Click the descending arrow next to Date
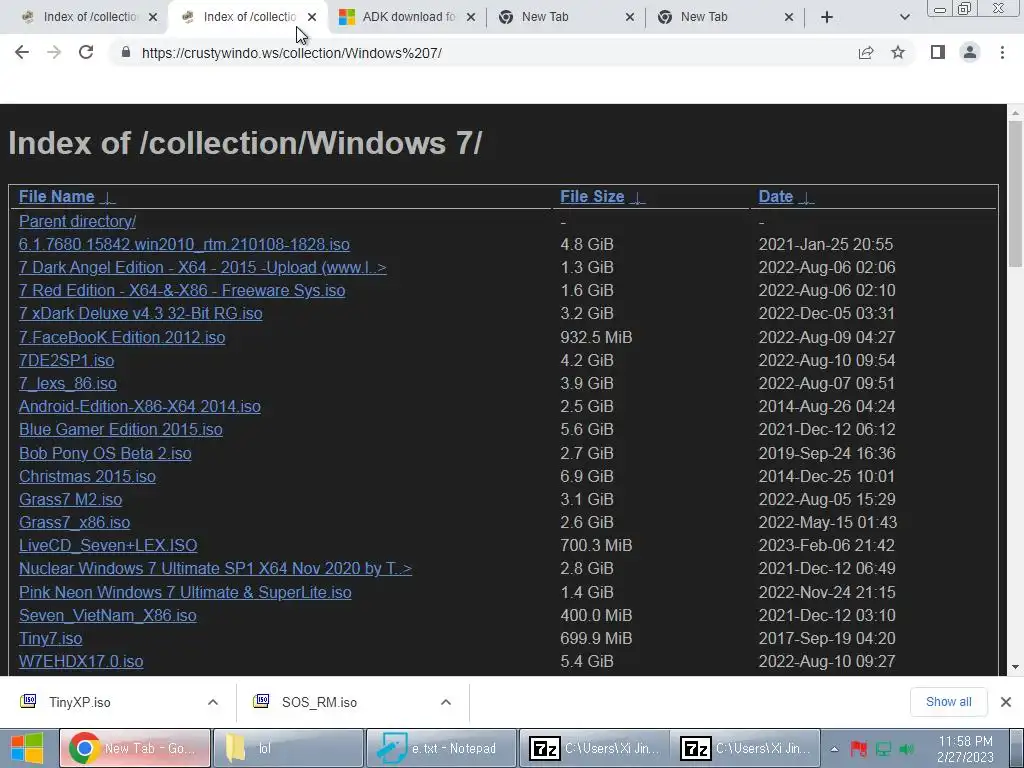Image resolution: width=1024 pixels, height=768 pixels. click(806, 198)
